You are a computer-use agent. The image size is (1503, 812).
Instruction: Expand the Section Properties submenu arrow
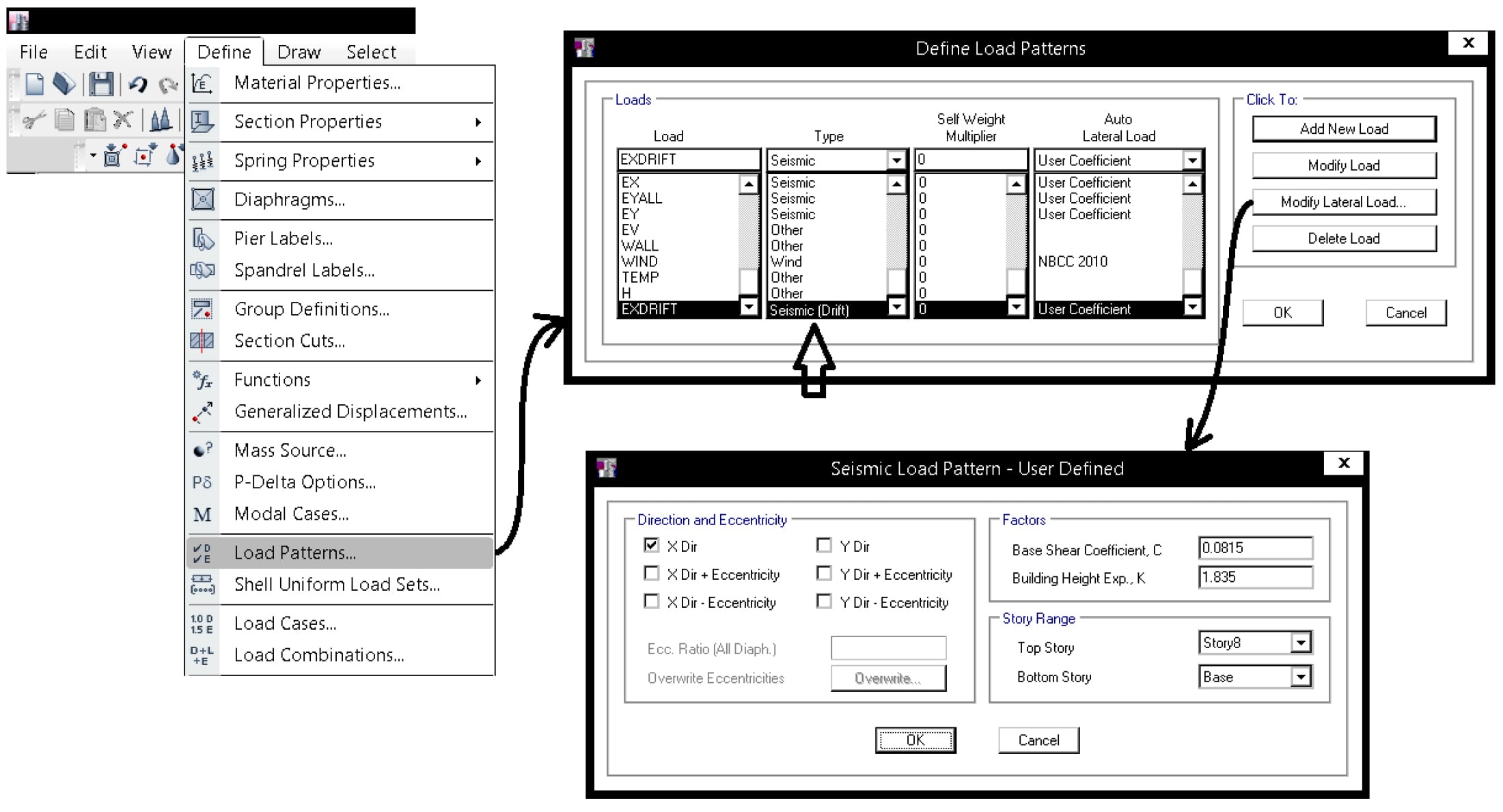tap(478, 122)
